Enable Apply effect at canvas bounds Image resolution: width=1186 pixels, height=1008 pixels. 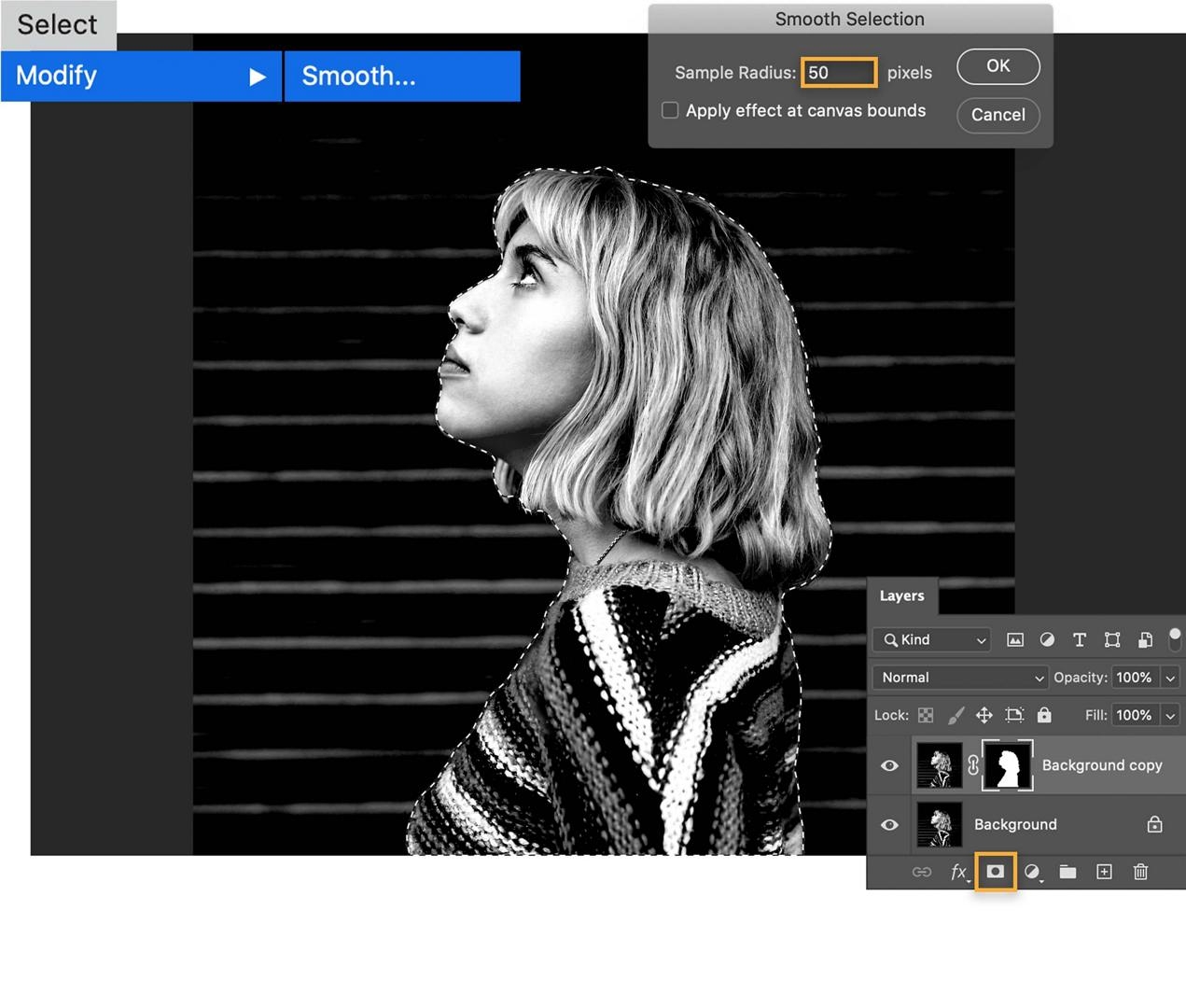[669, 110]
